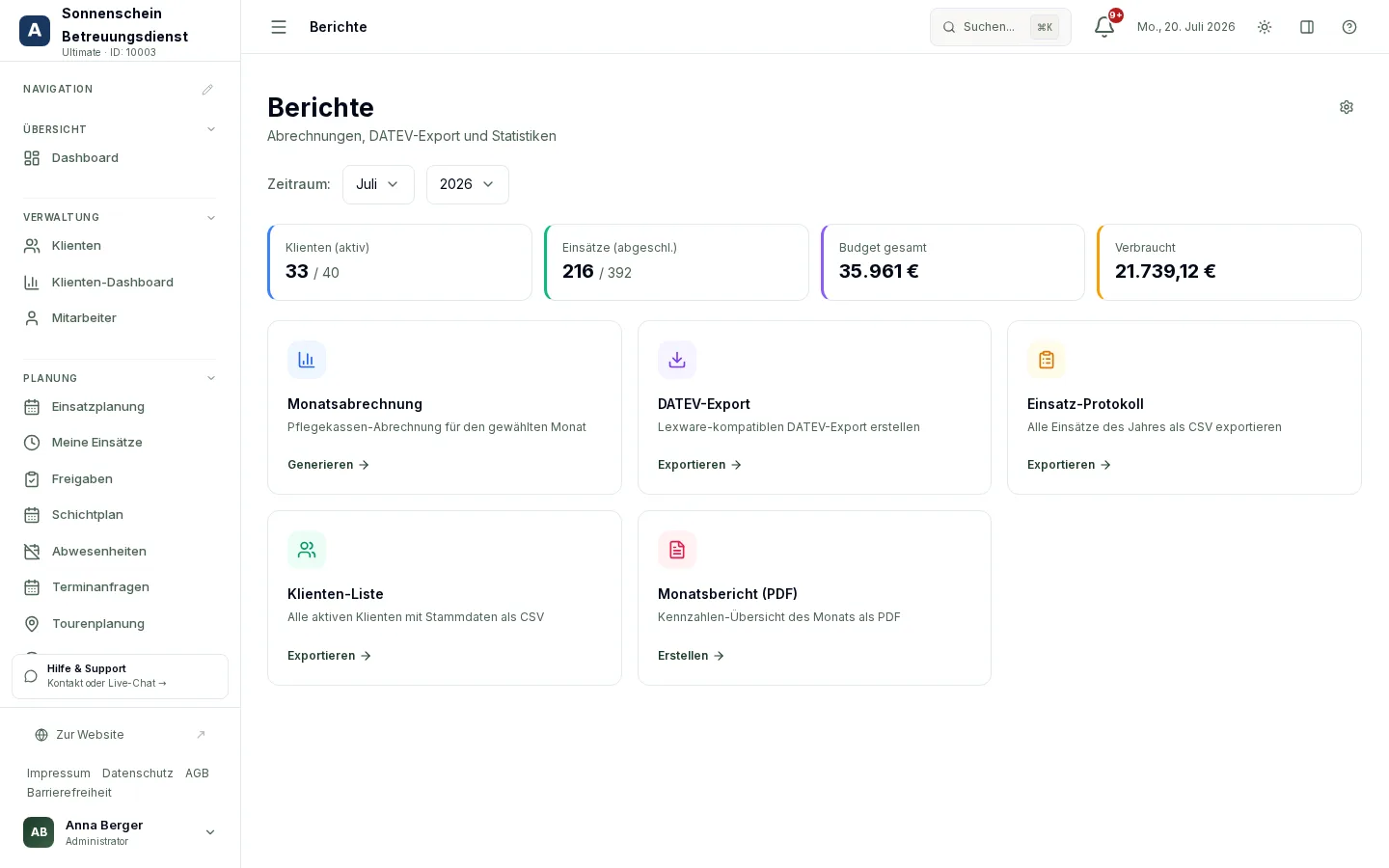Click the Monatsabrechnung chart icon

pyautogui.click(x=307, y=360)
